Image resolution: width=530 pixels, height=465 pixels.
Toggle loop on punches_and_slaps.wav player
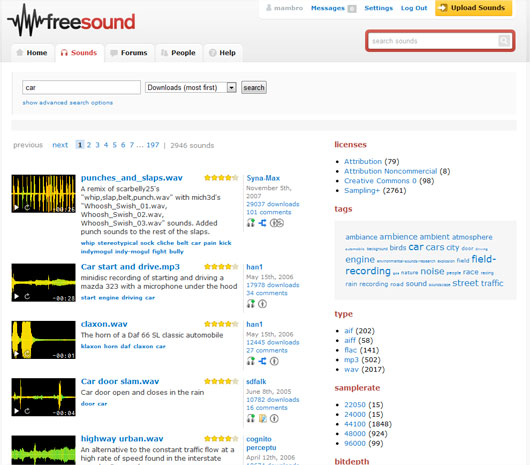tap(27, 208)
